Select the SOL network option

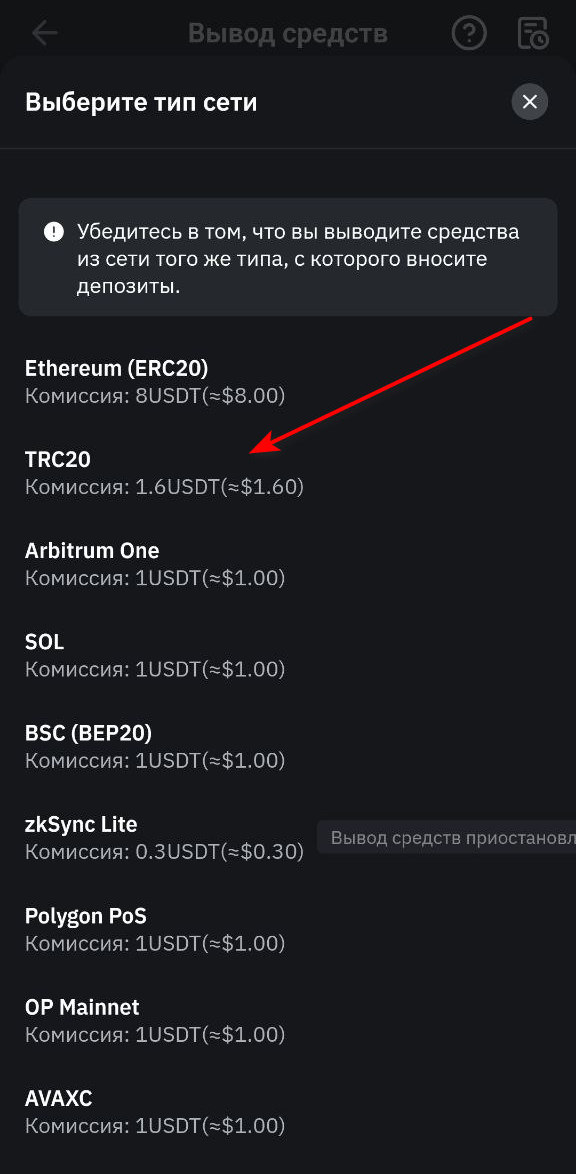click(x=44, y=641)
